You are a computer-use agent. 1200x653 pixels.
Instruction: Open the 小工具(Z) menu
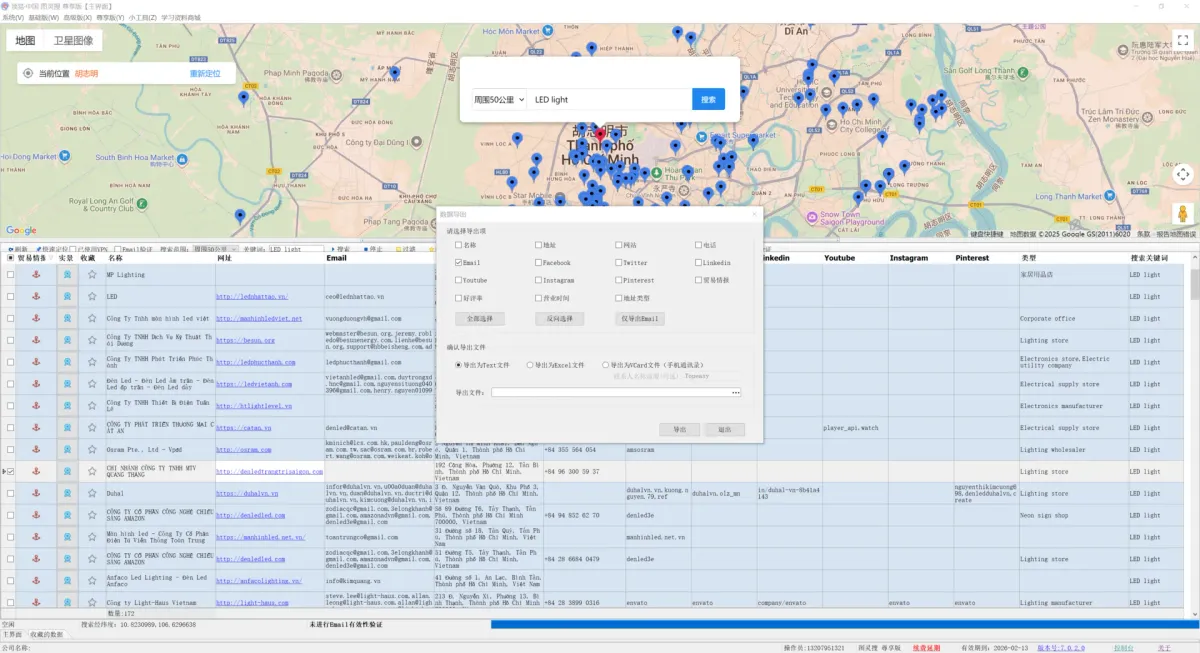point(143,17)
